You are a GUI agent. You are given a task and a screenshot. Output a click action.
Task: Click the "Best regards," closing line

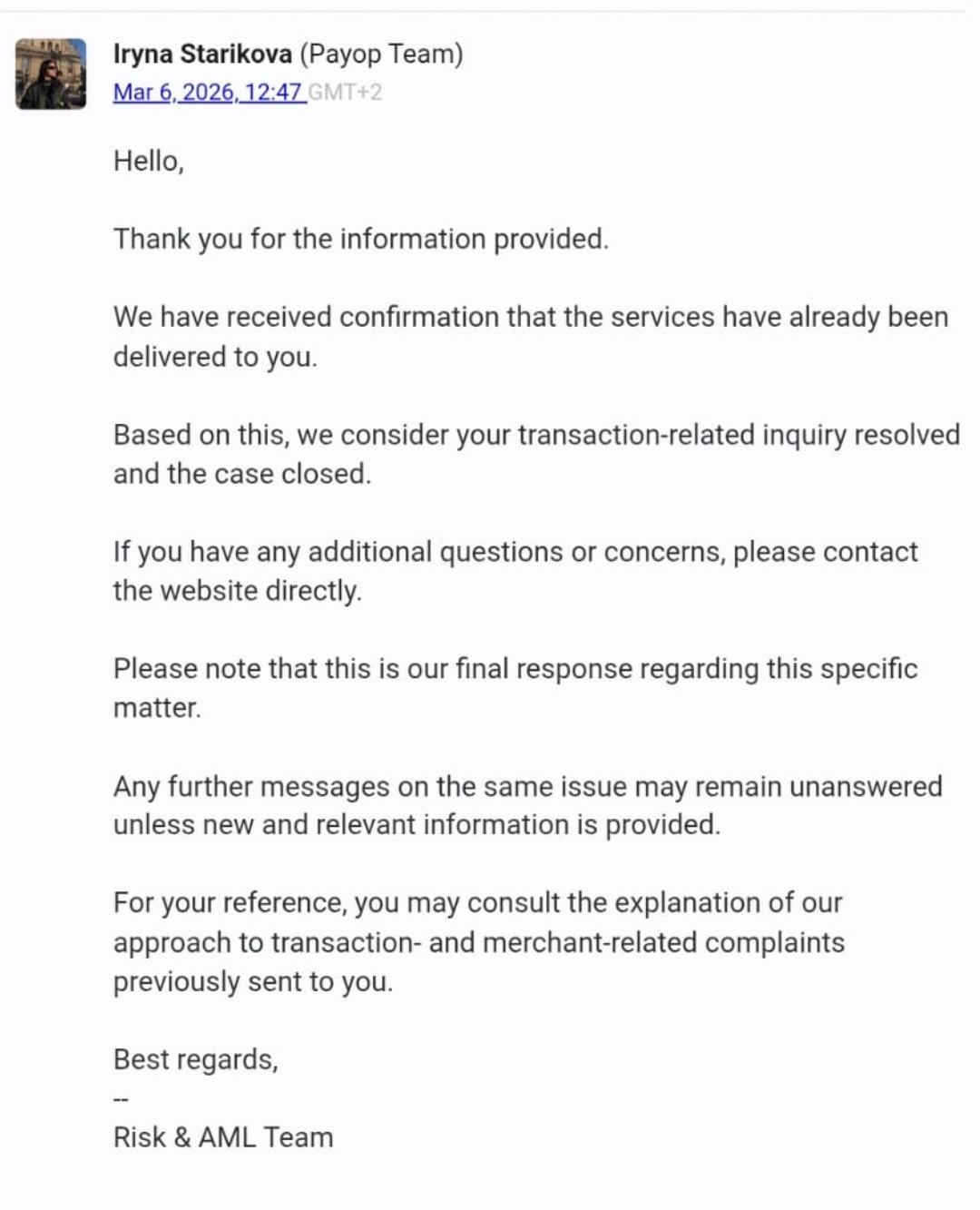click(195, 1059)
